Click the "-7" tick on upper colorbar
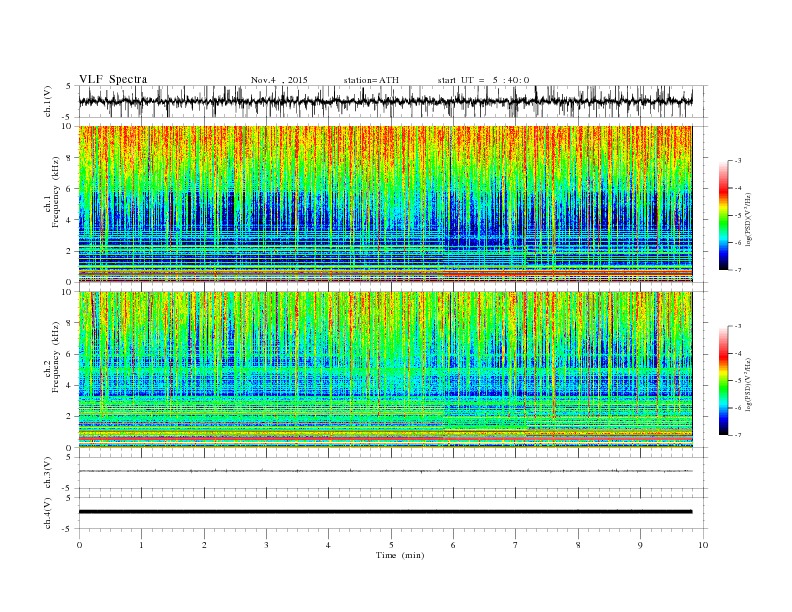792x612 pixels. [738, 270]
